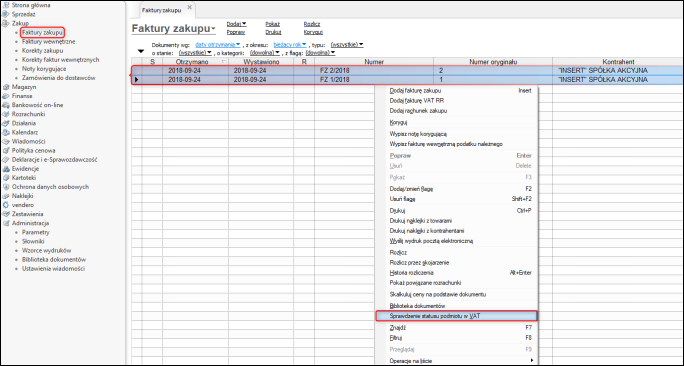The width and height of the screenshot is (684, 366).
Task: Click the Polityka cenowa icon
Action: 6,151
